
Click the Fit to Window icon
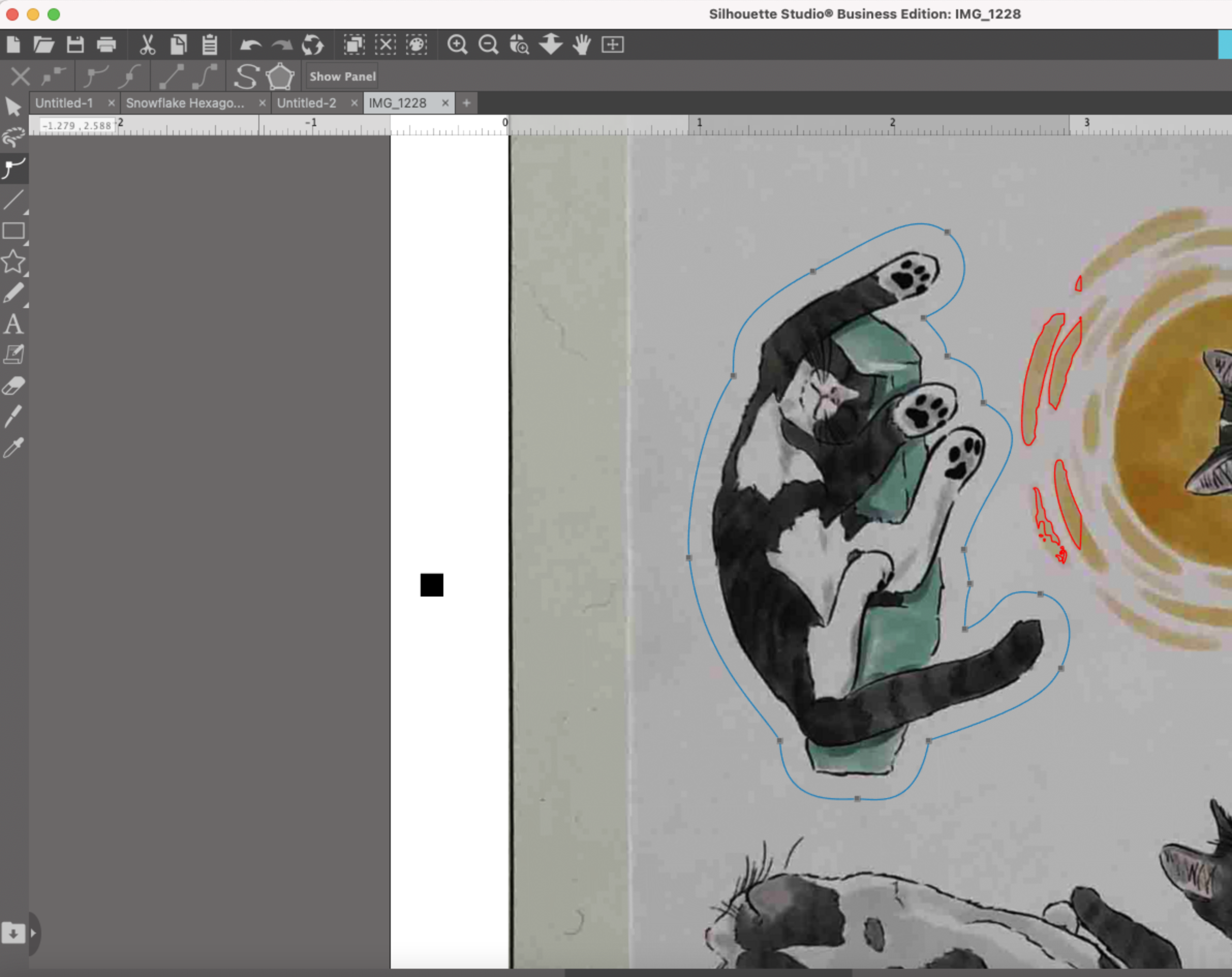(x=612, y=44)
